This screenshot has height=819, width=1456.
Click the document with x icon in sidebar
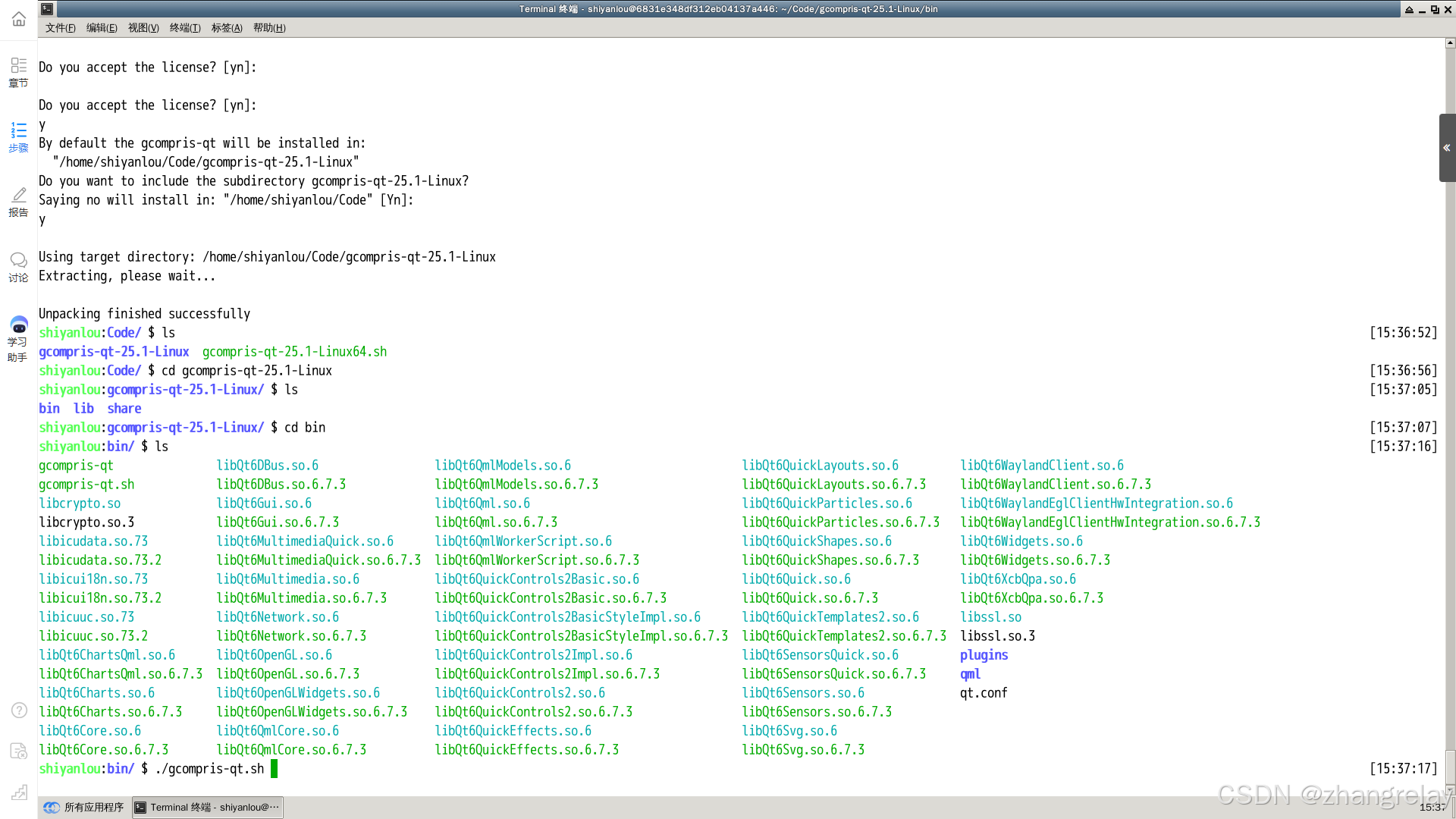point(19,751)
